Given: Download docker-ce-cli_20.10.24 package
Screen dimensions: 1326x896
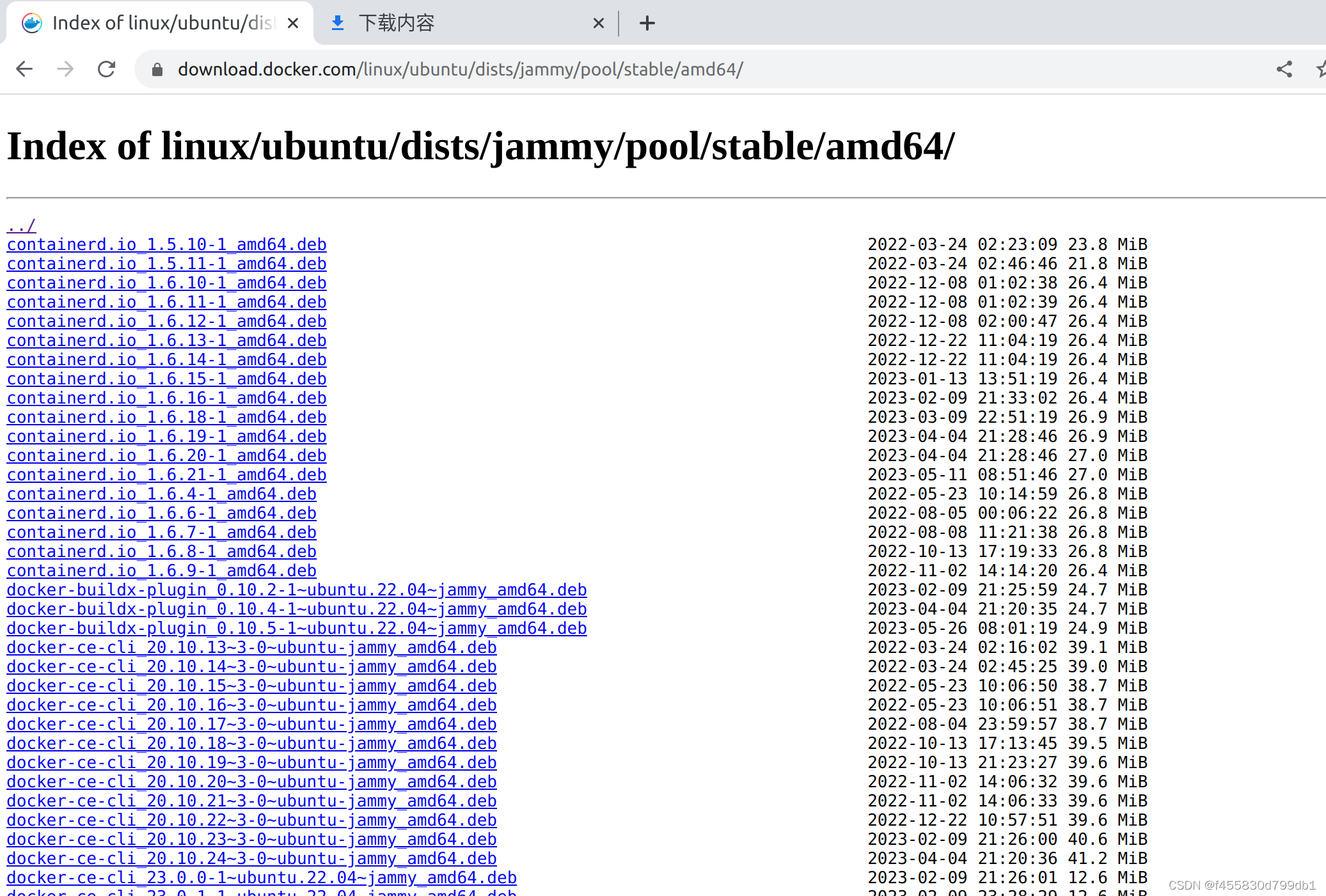Looking at the screenshot, I should click(251, 858).
